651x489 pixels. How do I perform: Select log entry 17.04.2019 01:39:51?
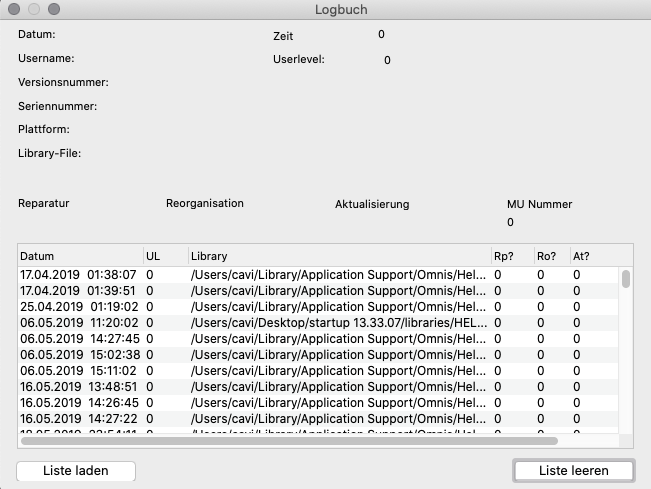click(250, 290)
